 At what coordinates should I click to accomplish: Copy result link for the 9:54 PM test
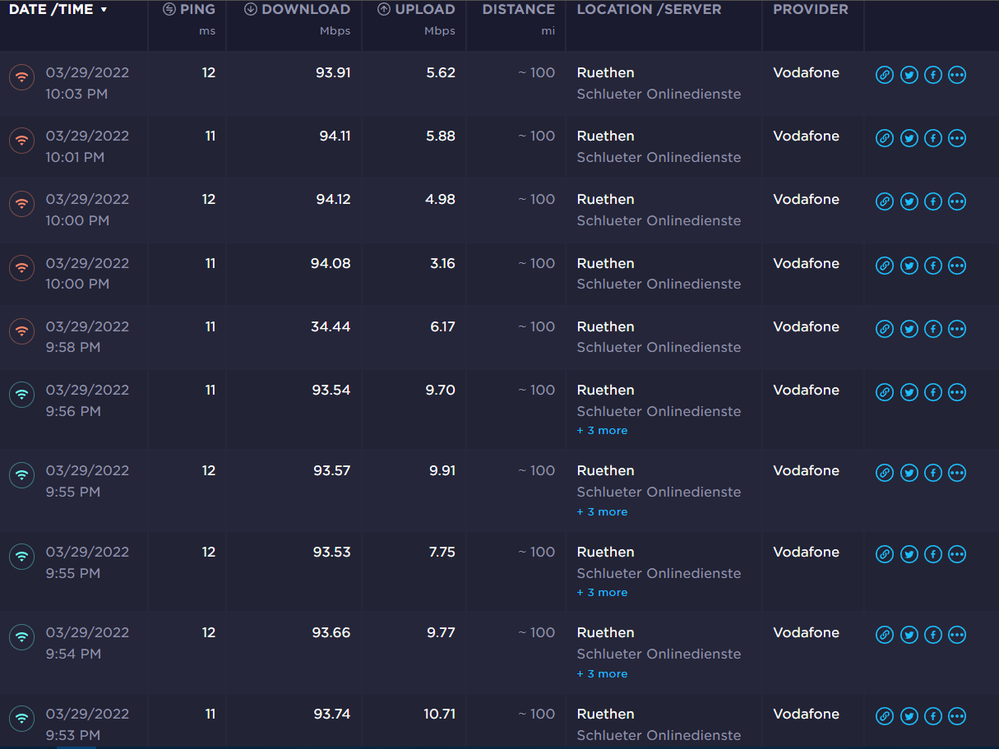click(884, 634)
